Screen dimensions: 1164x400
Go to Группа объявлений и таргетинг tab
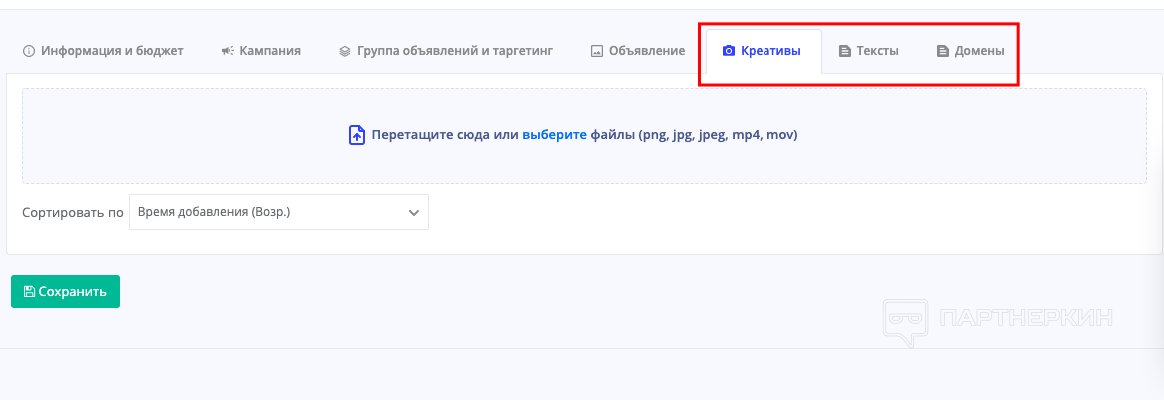454,51
